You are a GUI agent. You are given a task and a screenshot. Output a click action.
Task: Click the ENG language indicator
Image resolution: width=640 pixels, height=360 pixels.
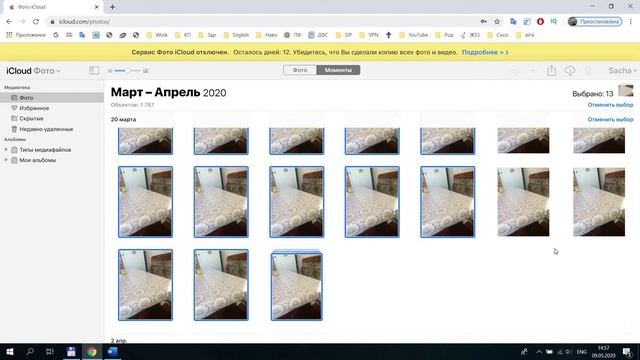(582, 352)
